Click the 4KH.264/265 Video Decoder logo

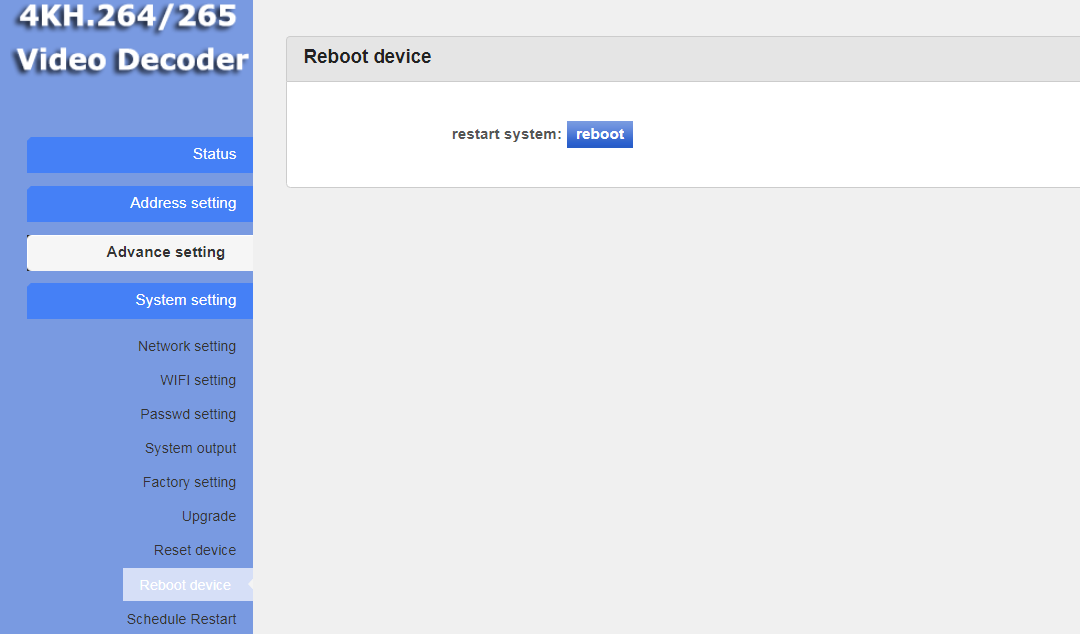tap(130, 40)
